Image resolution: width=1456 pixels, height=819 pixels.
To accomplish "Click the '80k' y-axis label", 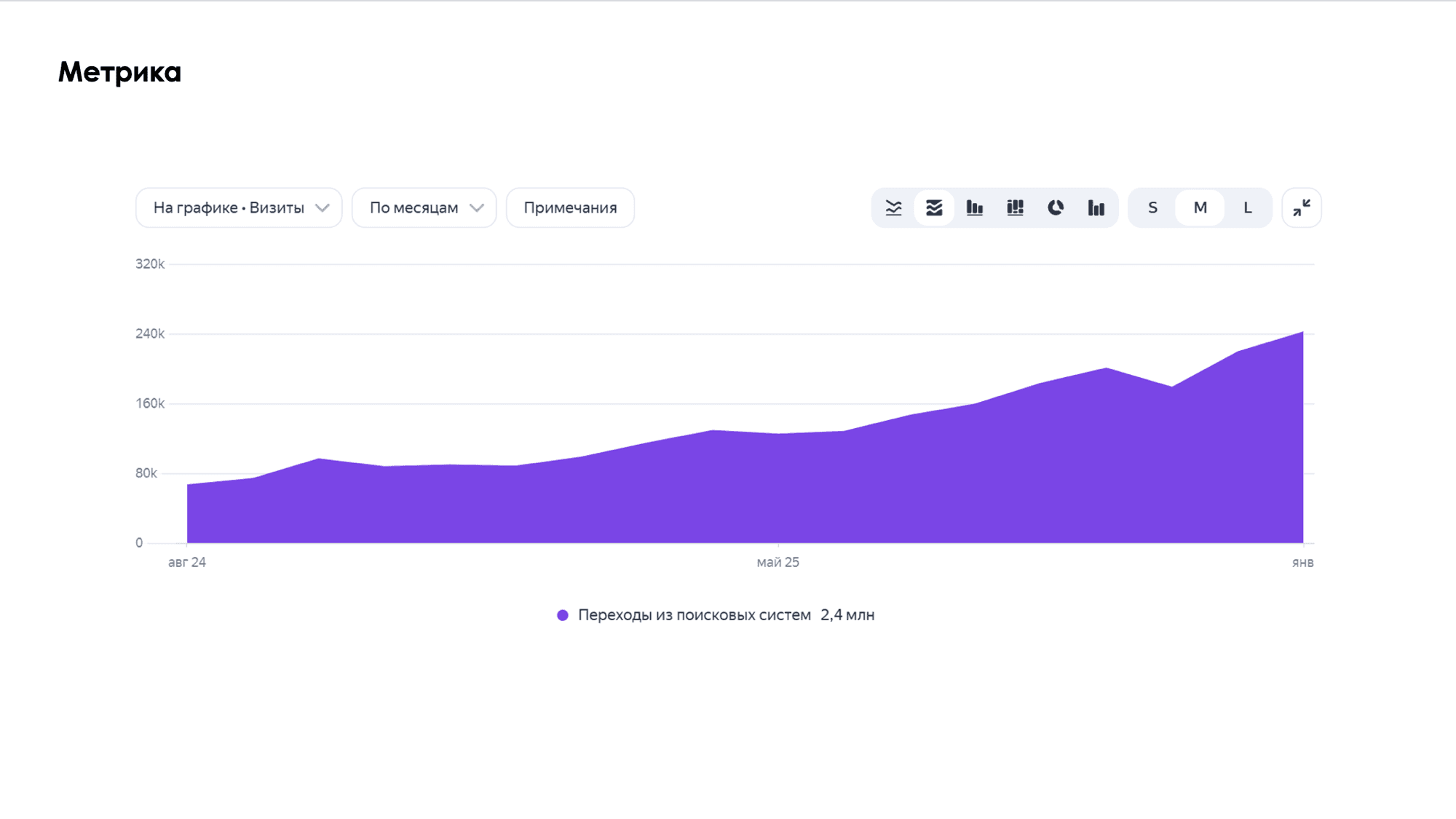I will click(146, 473).
